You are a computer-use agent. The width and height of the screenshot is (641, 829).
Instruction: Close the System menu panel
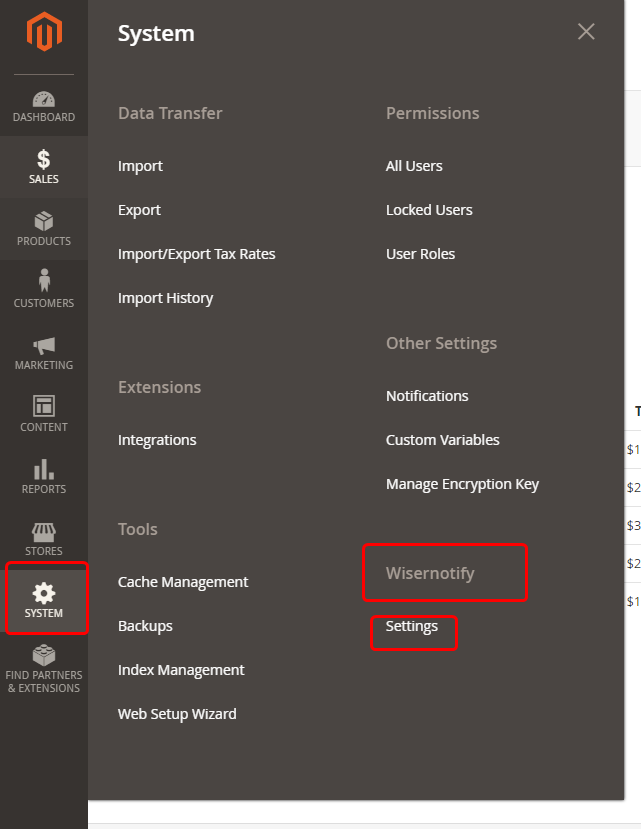(586, 32)
